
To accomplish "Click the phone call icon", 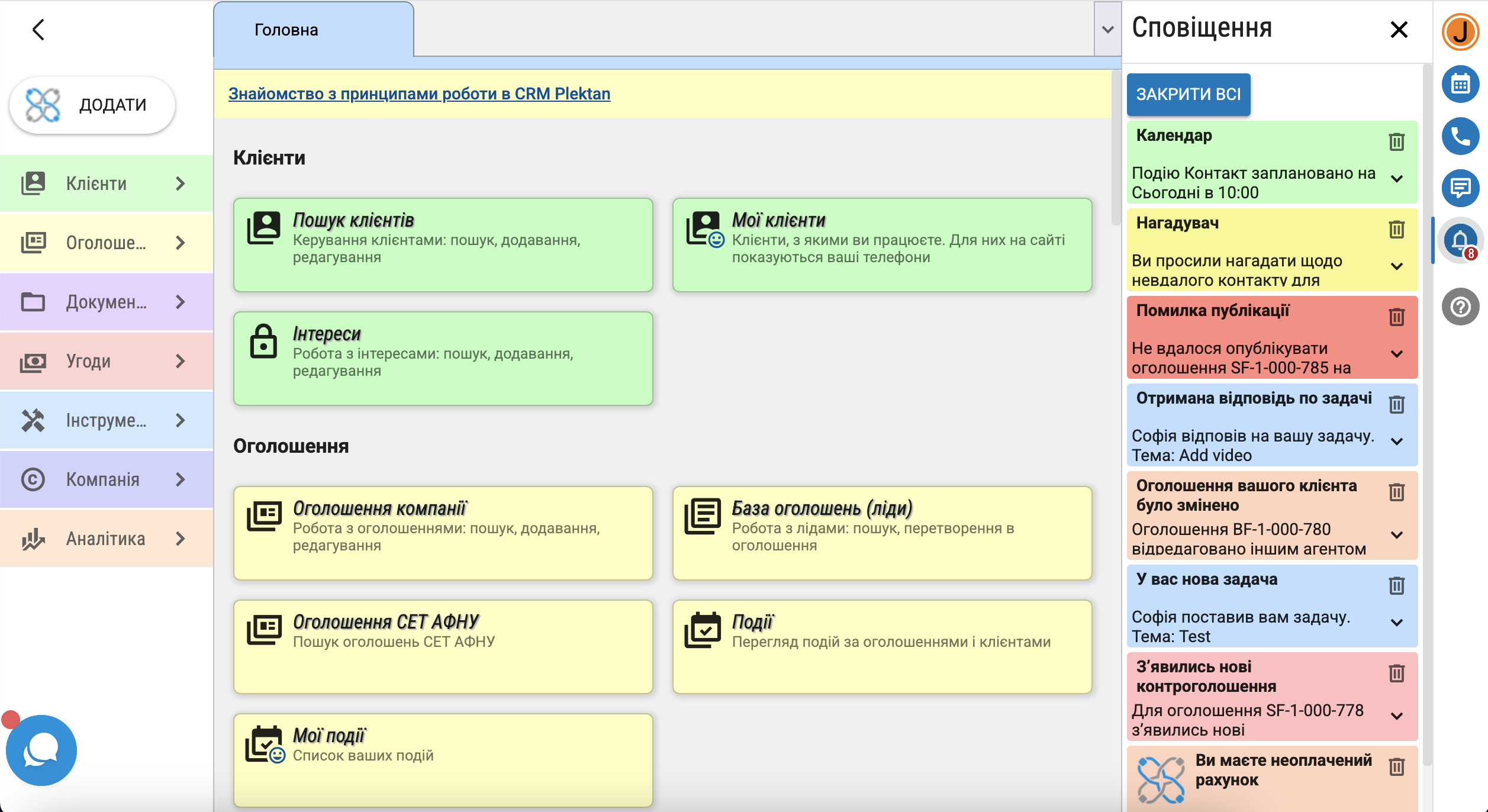I will coord(1460,137).
